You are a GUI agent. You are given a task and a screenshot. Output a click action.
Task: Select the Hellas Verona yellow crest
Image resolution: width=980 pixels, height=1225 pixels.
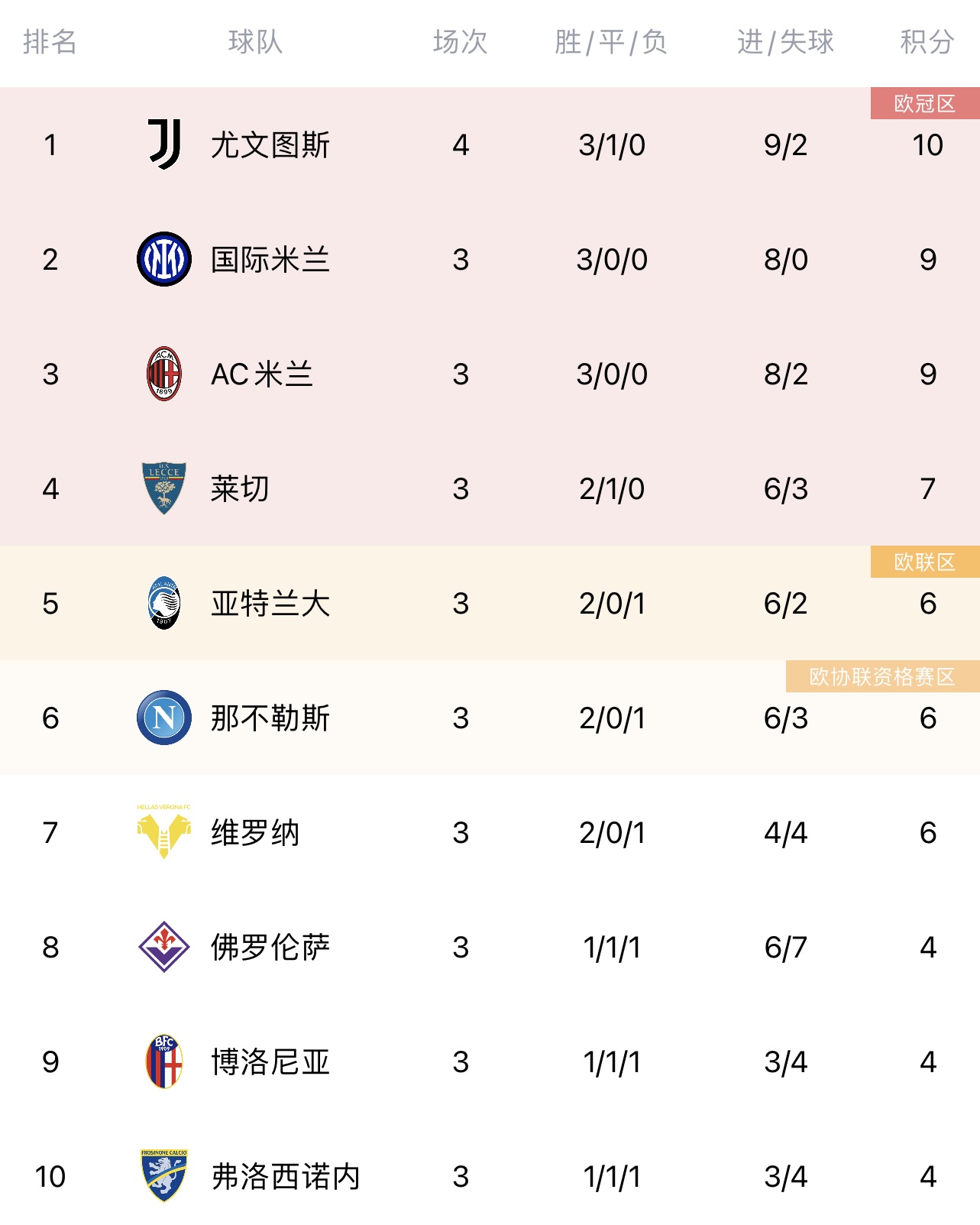point(164,831)
